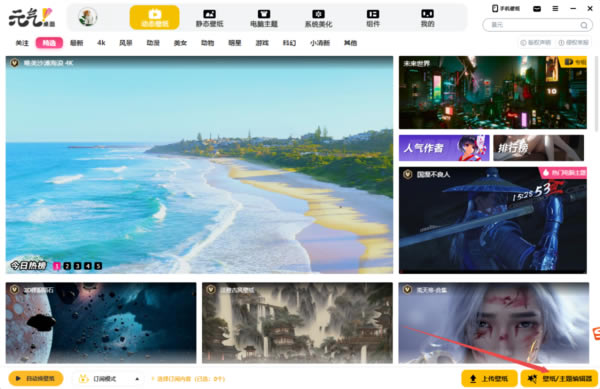Open the 系统美化 system beautify section
Viewport: 600px width, 389px height.
pyautogui.click(x=318, y=18)
